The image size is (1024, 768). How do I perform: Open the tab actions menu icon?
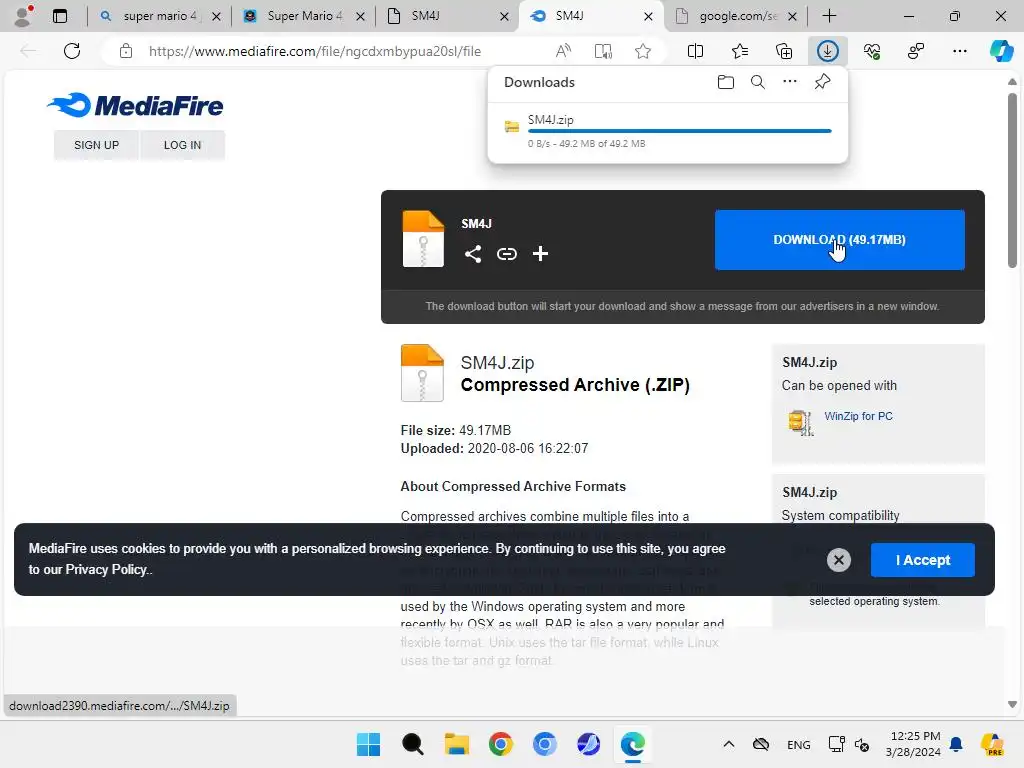pyautogui.click(x=59, y=16)
